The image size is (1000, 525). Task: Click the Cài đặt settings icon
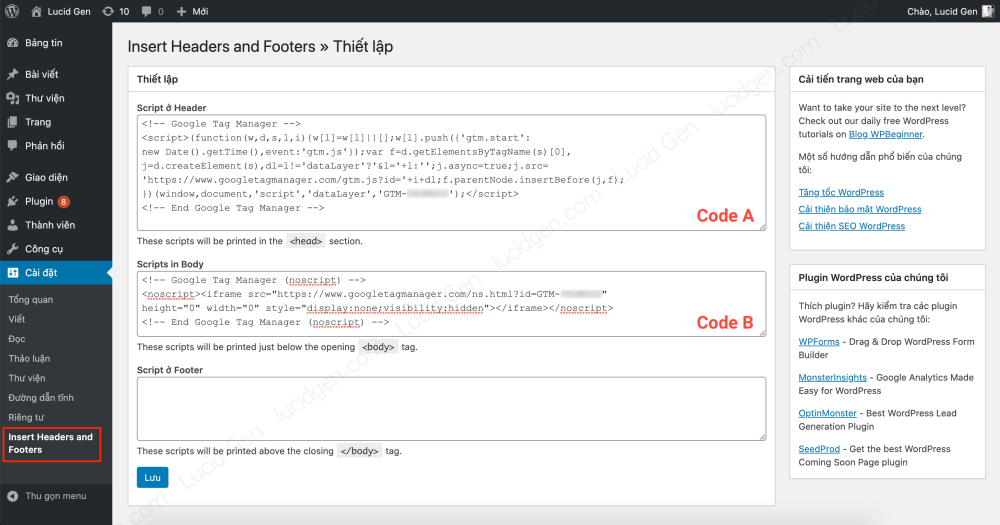[13, 272]
